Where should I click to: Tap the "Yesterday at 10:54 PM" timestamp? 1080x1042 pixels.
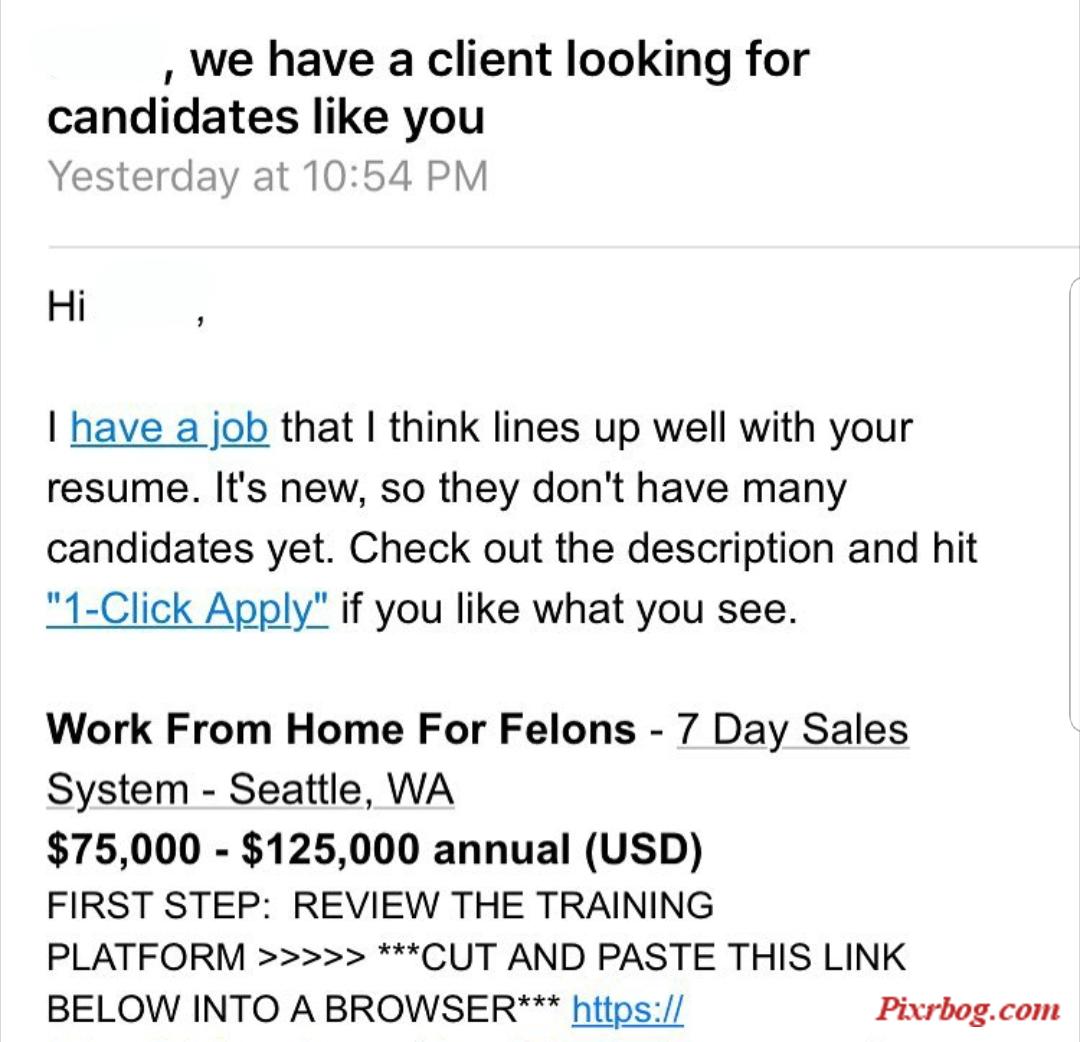(x=268, y=176)
